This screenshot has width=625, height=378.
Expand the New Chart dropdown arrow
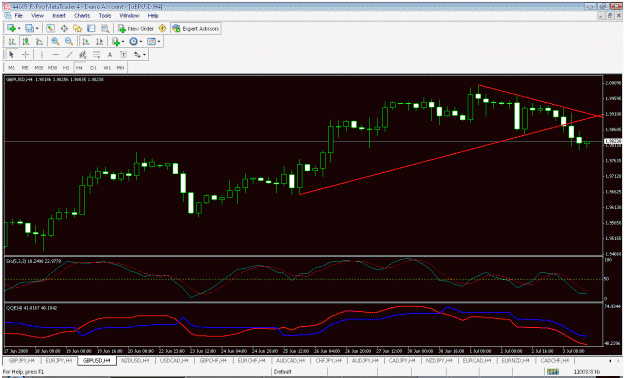[19, 28]
